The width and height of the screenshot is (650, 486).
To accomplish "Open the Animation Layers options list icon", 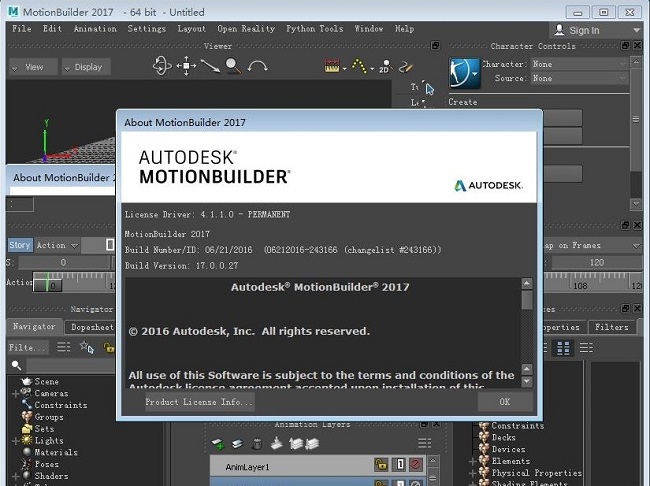I will [x=424, y=443].
